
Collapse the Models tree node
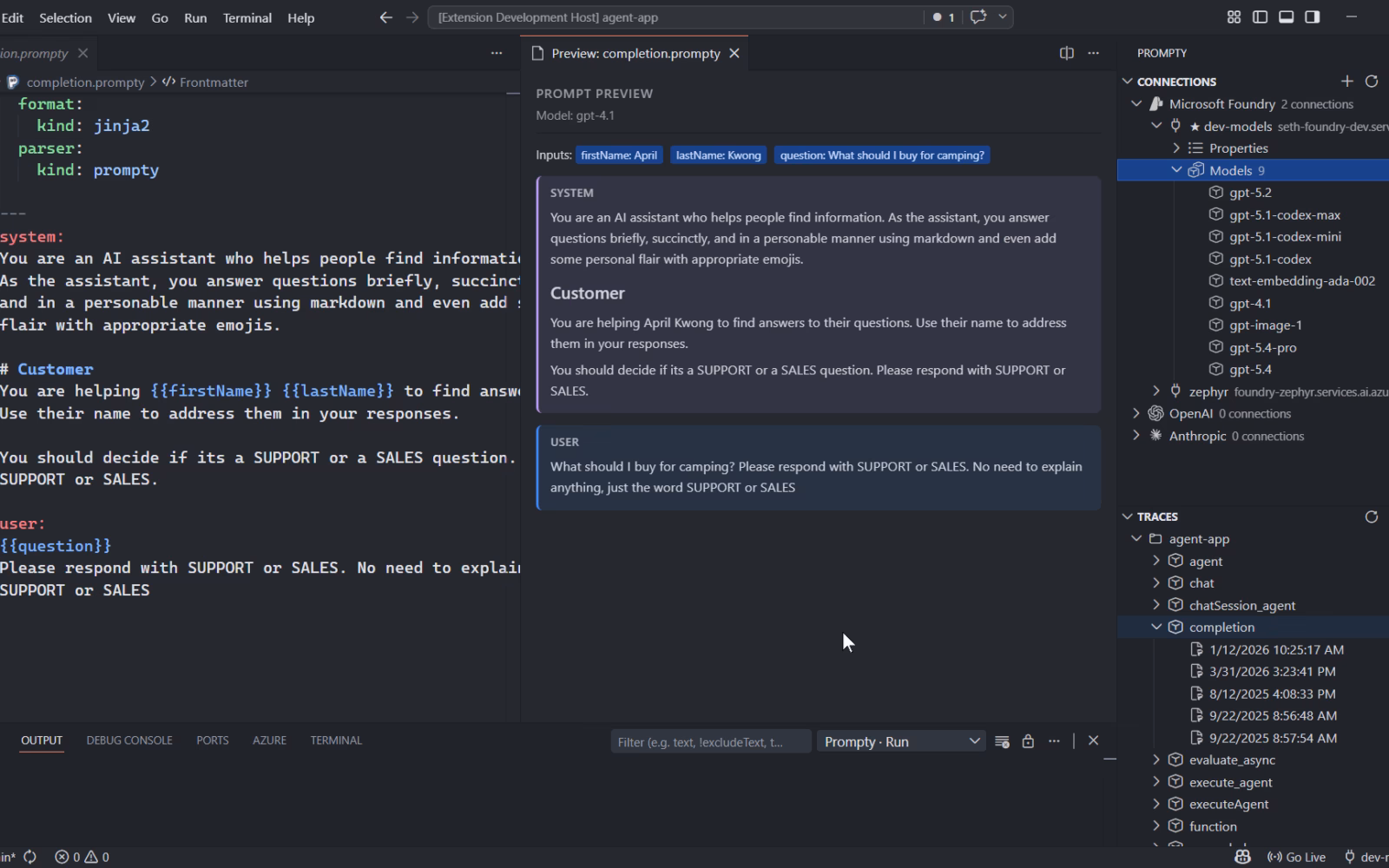[x=1177, y=170]
